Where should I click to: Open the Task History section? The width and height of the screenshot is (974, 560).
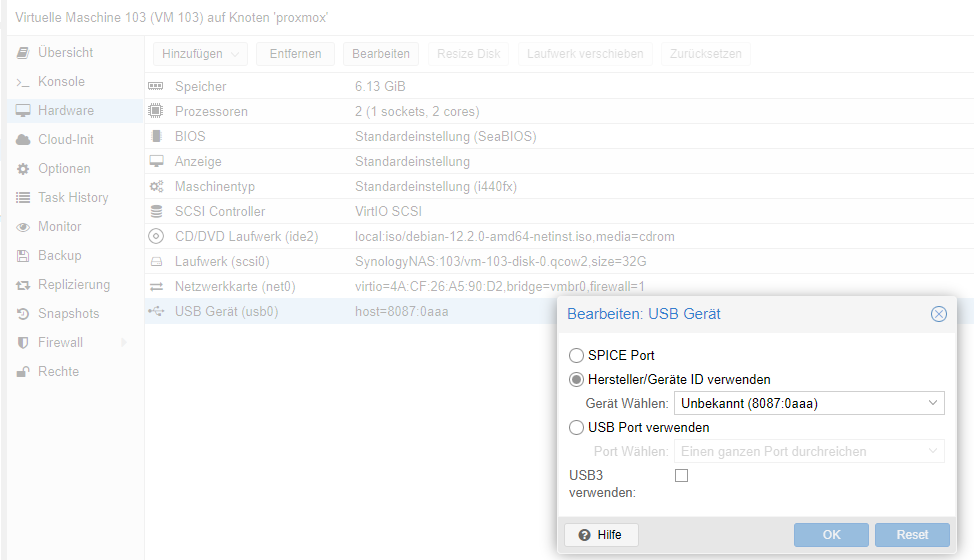click(73, 198)
